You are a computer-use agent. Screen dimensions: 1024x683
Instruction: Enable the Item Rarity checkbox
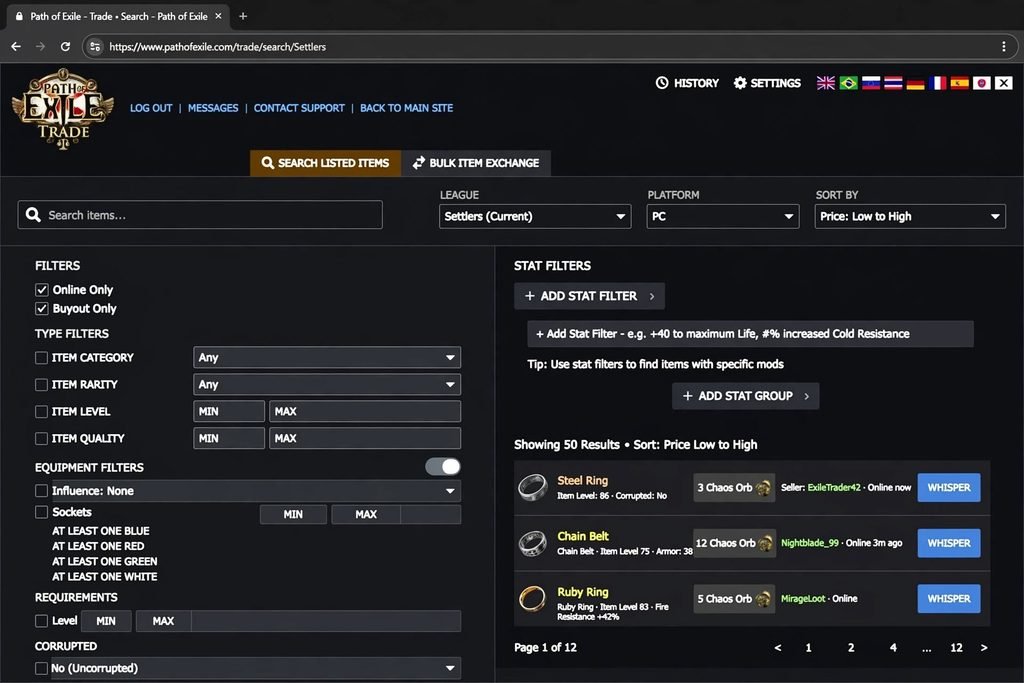41,385
